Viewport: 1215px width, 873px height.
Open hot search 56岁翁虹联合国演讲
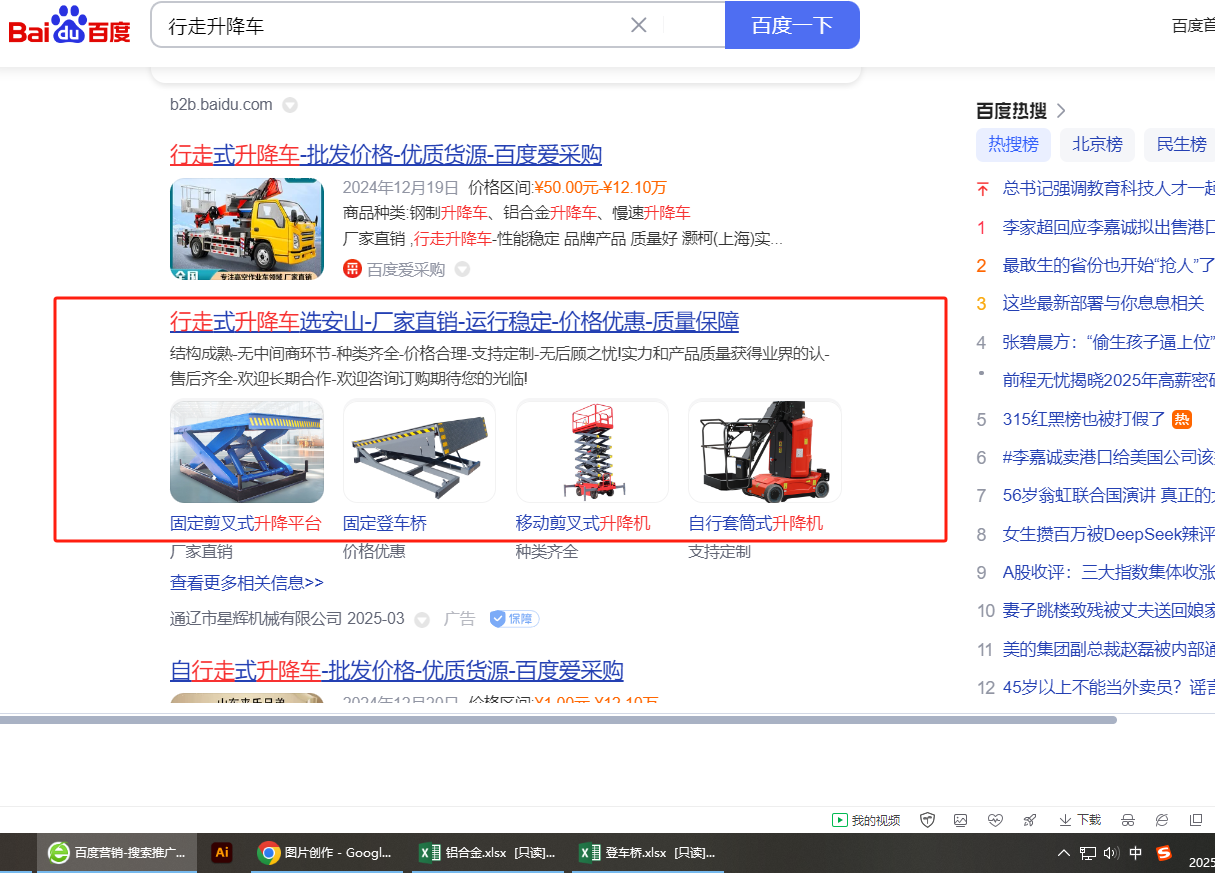1109,496
